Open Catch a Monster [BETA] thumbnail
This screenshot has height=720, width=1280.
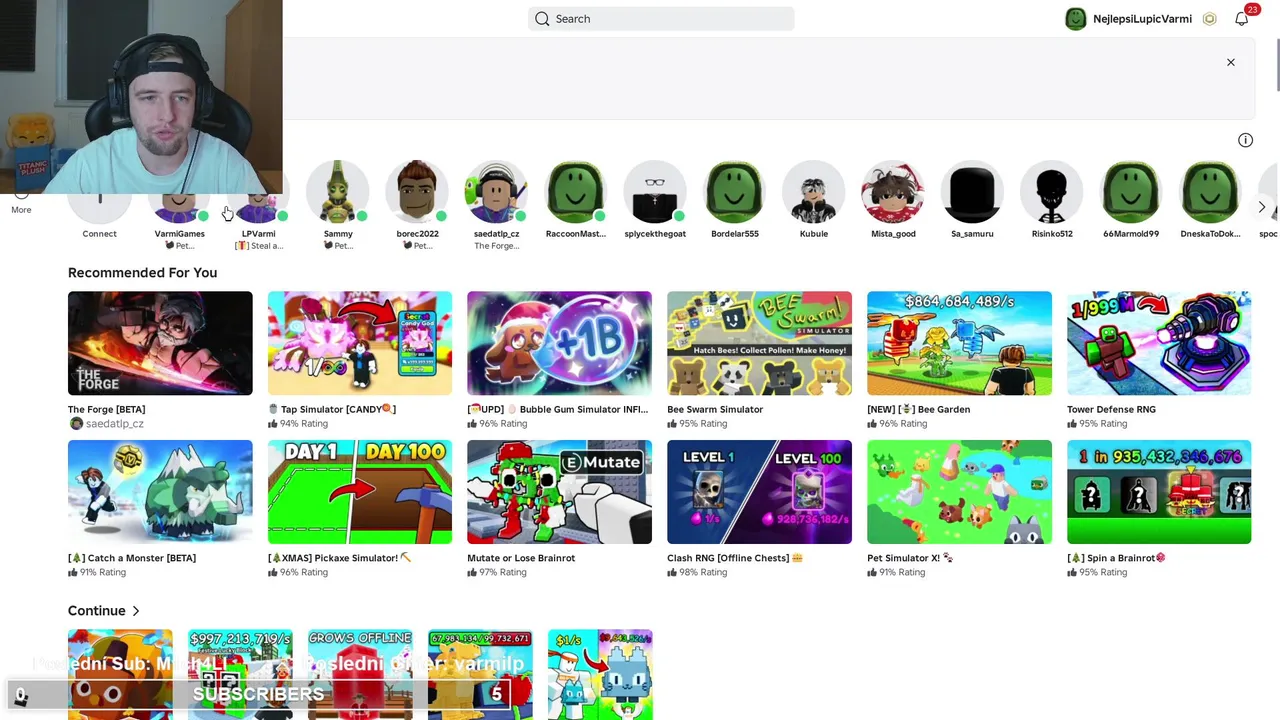[160, 492]
